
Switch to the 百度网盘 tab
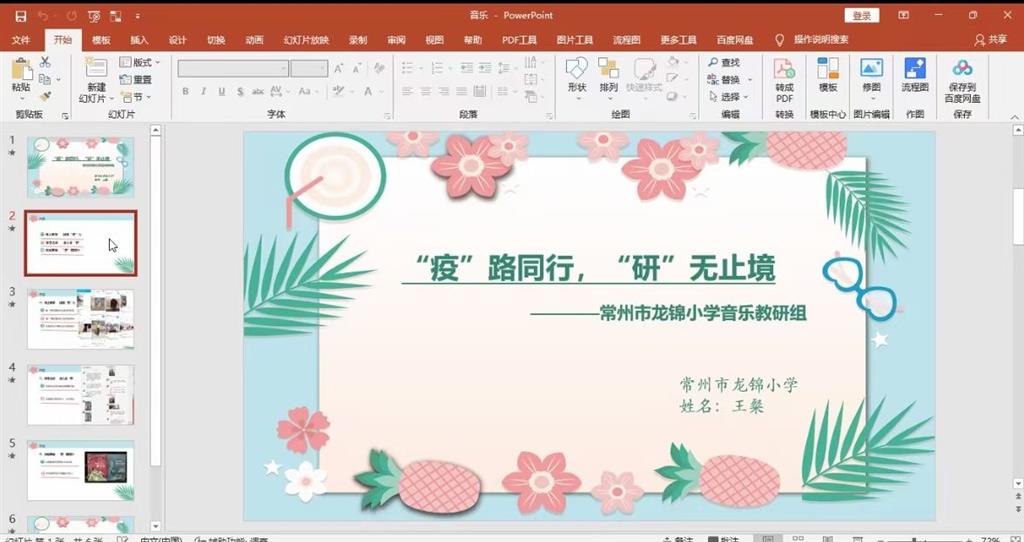pos(735,40)
